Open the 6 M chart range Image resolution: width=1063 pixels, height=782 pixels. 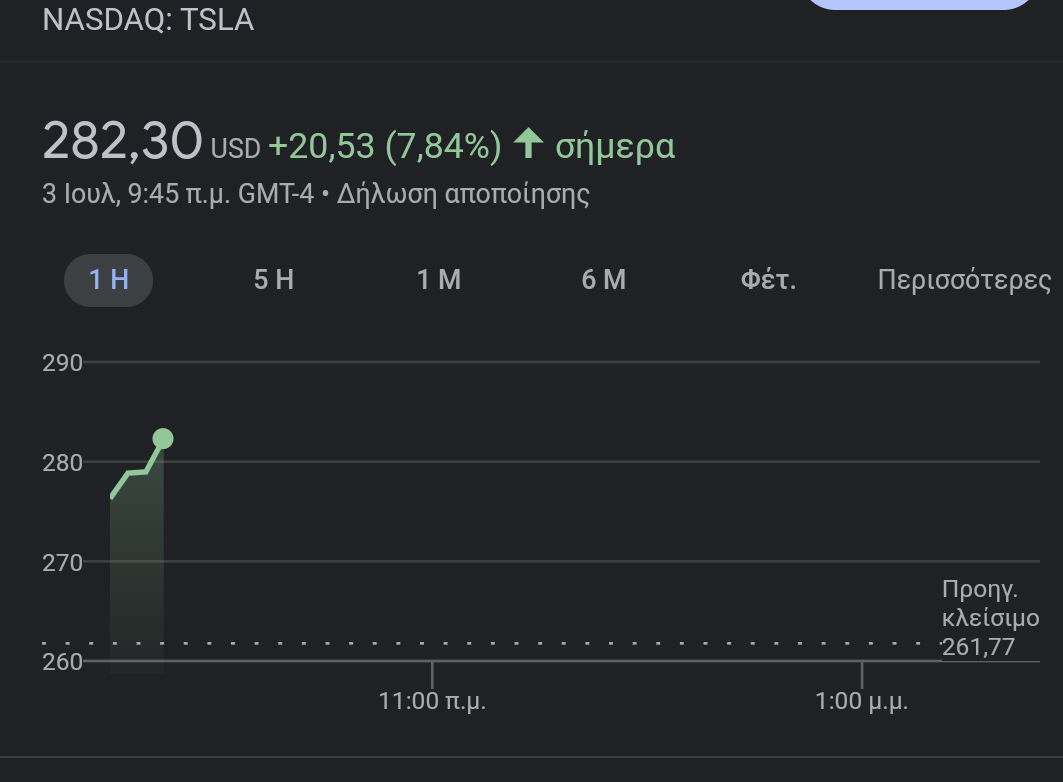pos(603,280)
